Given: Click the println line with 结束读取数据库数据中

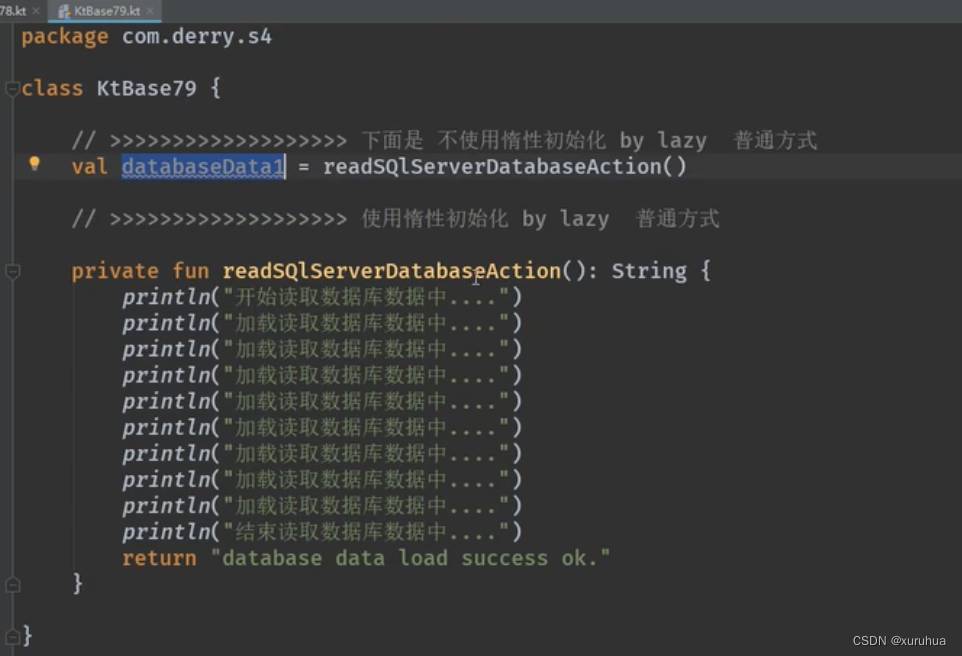Looking at the screenshot, I should tap(321, 531).
